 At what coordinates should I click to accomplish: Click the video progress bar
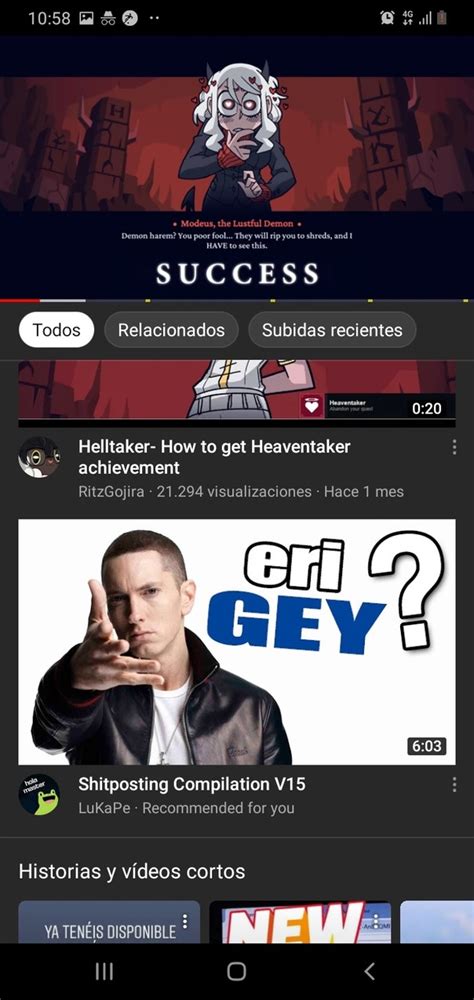tap(237, 300)
